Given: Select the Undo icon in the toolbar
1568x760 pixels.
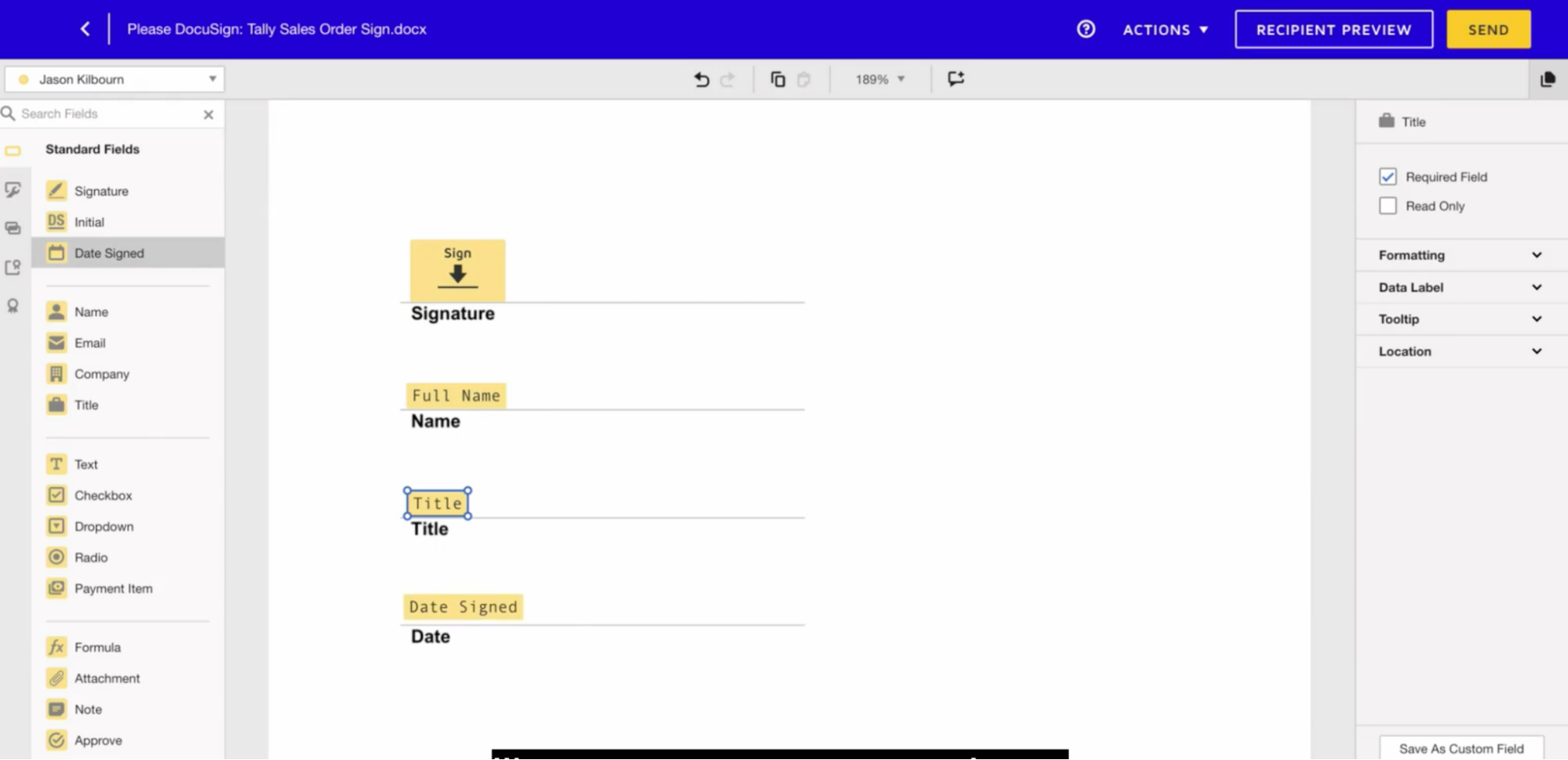Looking at the screenshot, I should tap(700, 78).
